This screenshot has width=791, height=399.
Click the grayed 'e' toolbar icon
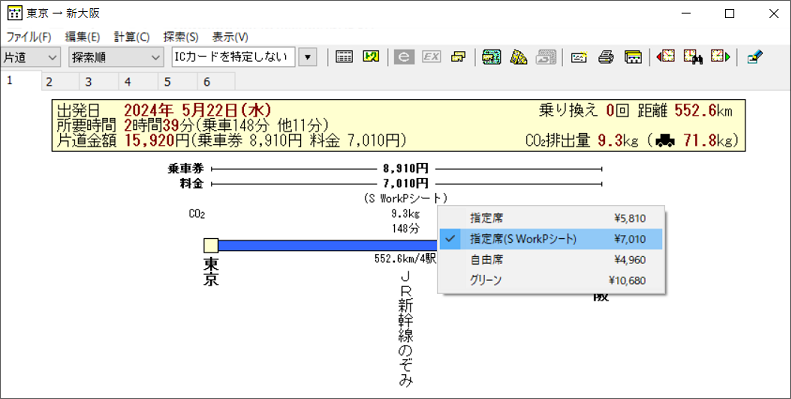click(x=404, y=57)
